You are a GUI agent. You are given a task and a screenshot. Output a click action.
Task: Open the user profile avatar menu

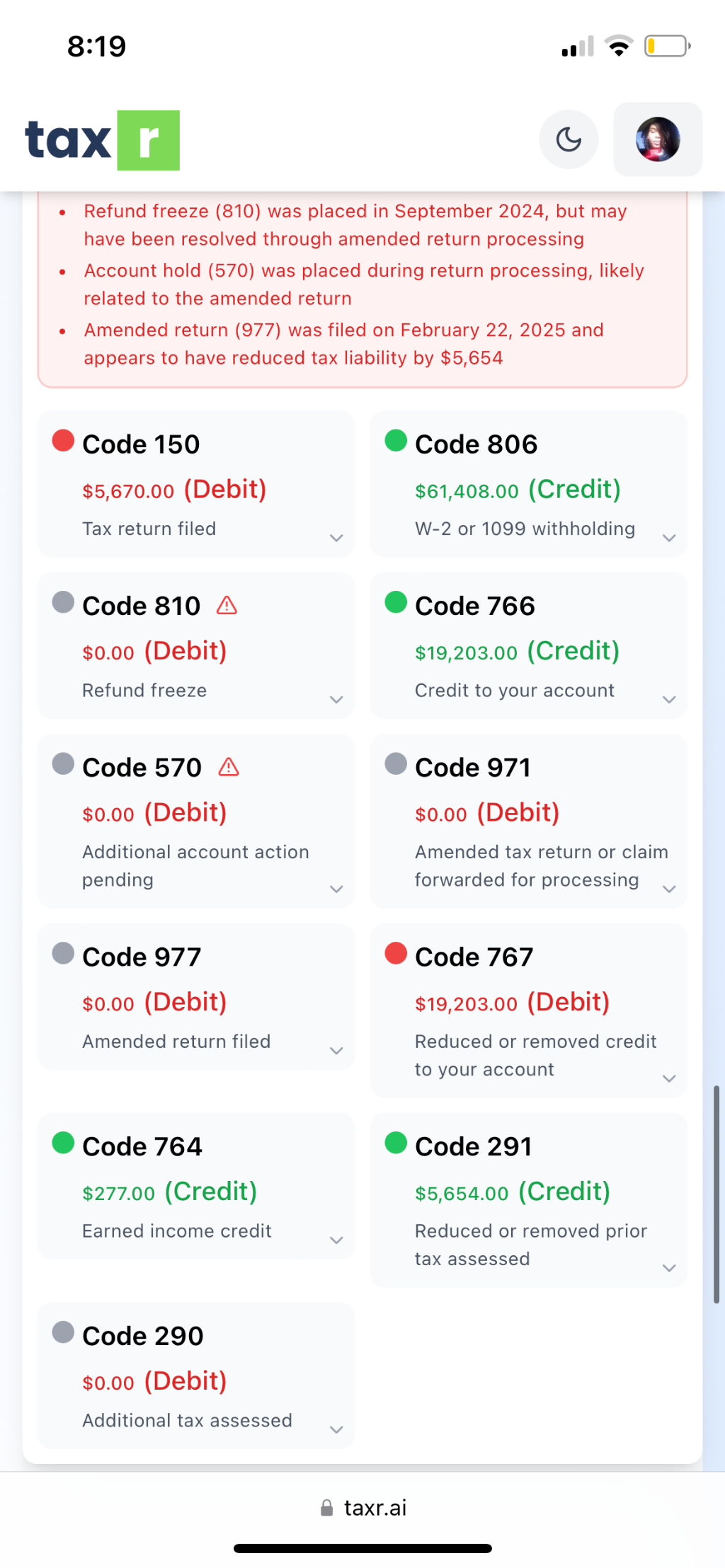[x=658, y=139]
